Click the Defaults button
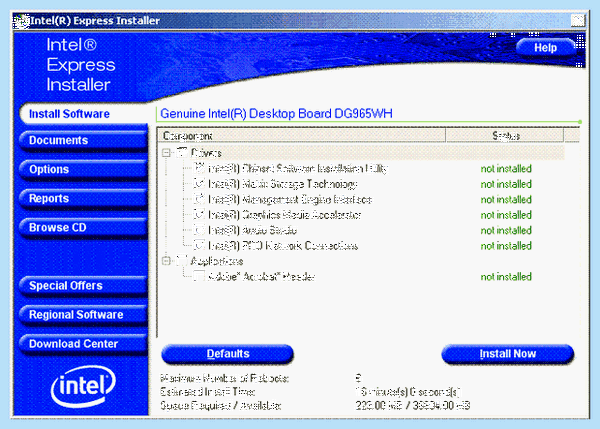600x429 pixels. click(228, 354)
